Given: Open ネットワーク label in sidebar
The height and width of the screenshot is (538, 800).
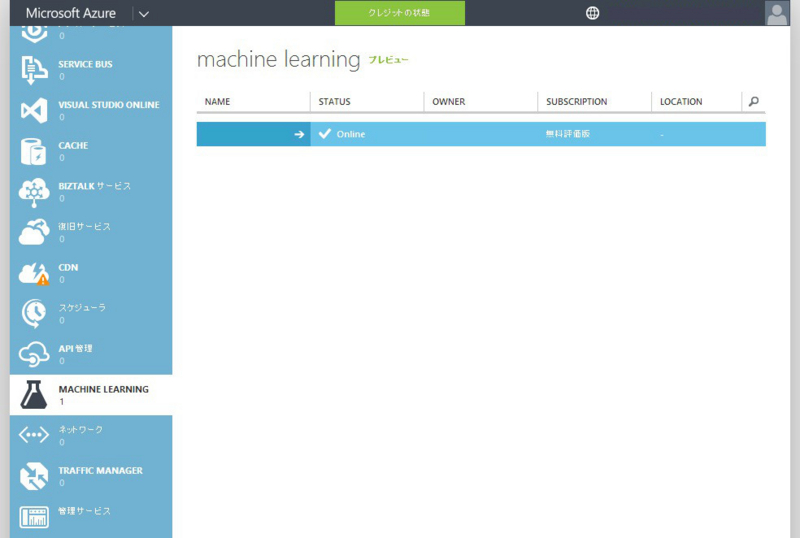Looking at the screenshot, I should pyautogui.click(x=81, y=429).
